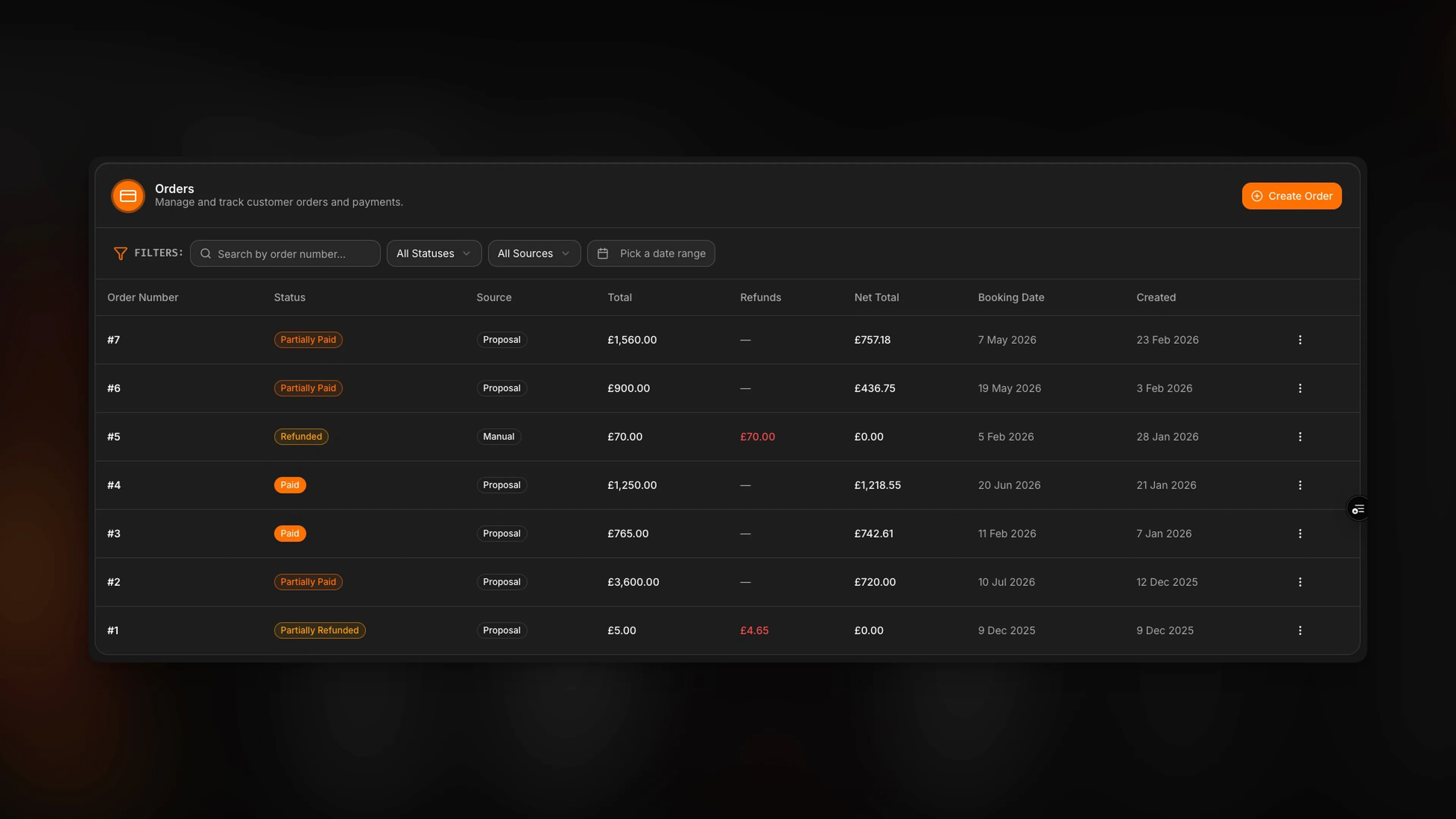Expand the All Sources dropdown

click(533, 253)
